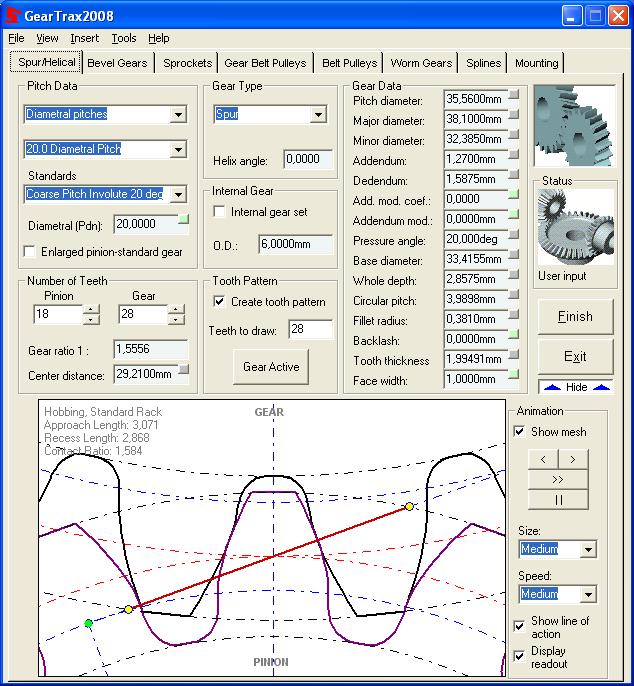The image size is (634, 686).
Task: Open the animation Size dropdown
Action: (588, 549)
